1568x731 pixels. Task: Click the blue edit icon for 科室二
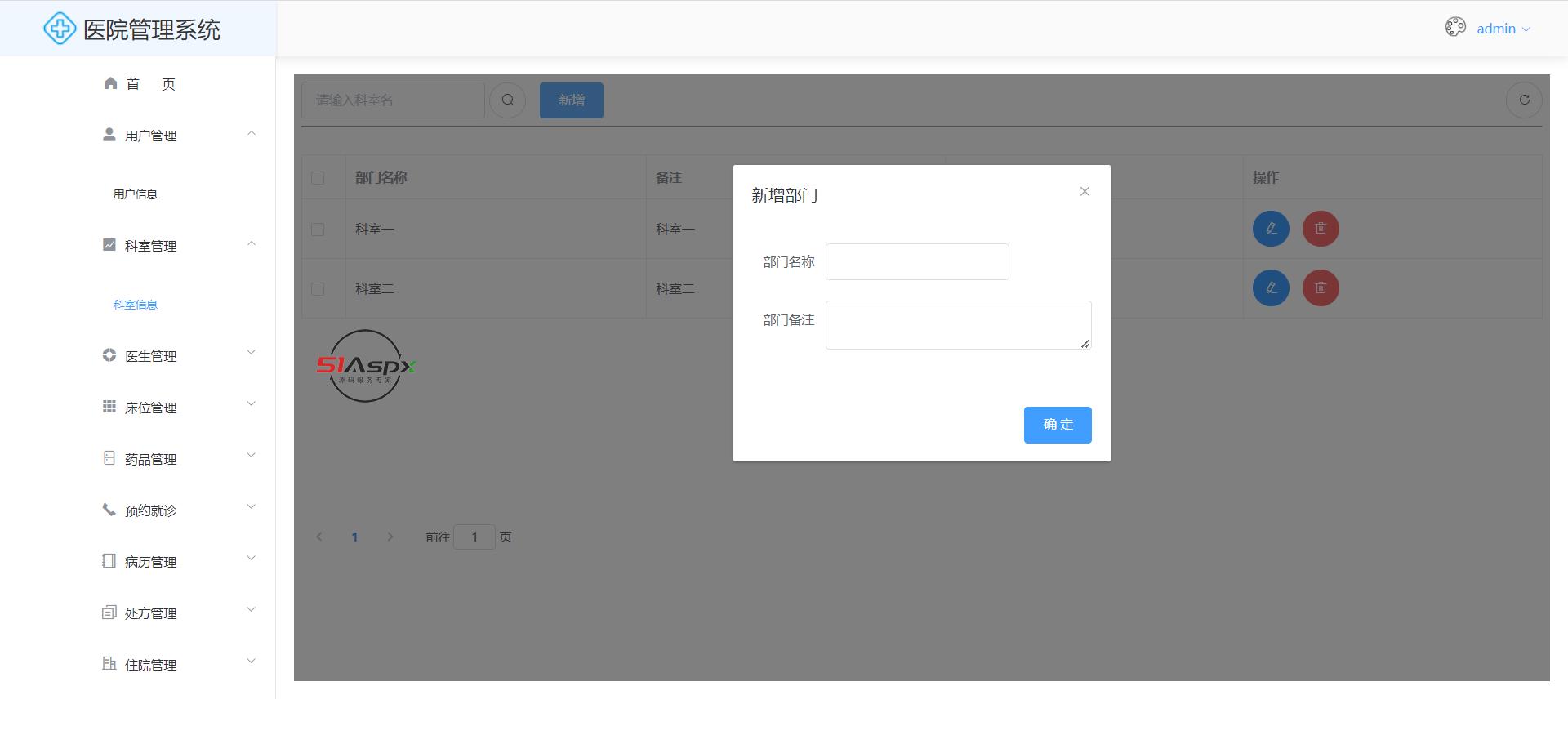[1271, 288]
